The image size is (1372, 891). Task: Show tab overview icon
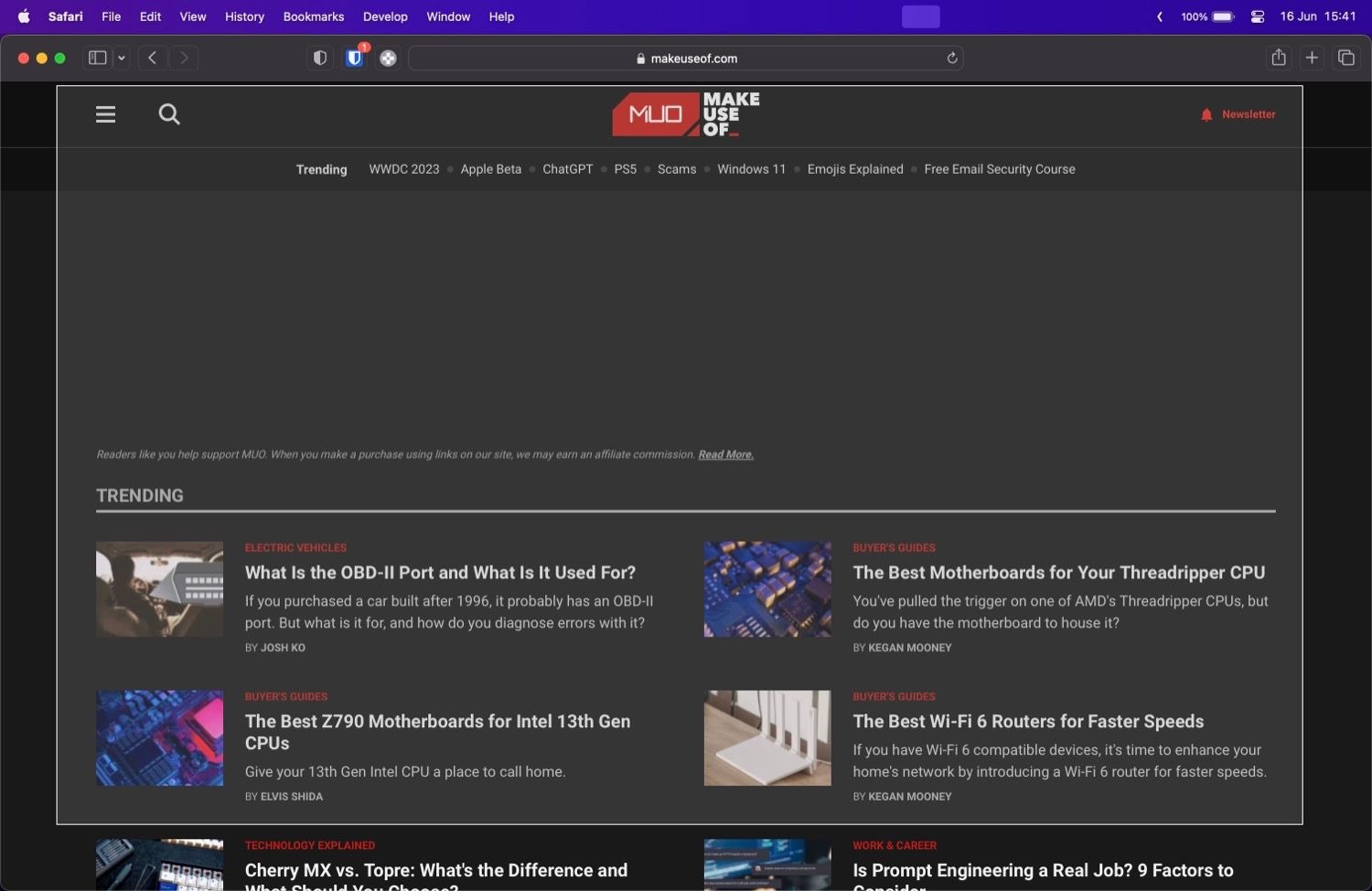point(1346,58)
